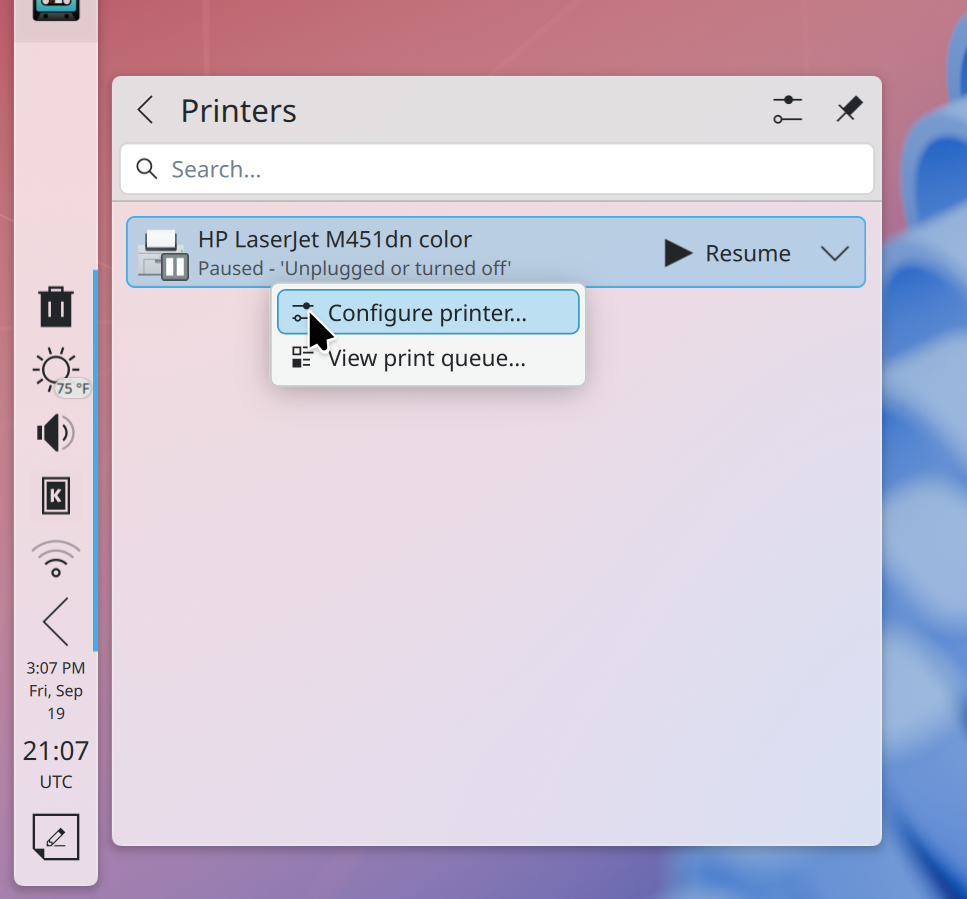This screenshot has width=967, height=899.
Task: Go back using the Printers header arrow
Action: click(146, 110)
